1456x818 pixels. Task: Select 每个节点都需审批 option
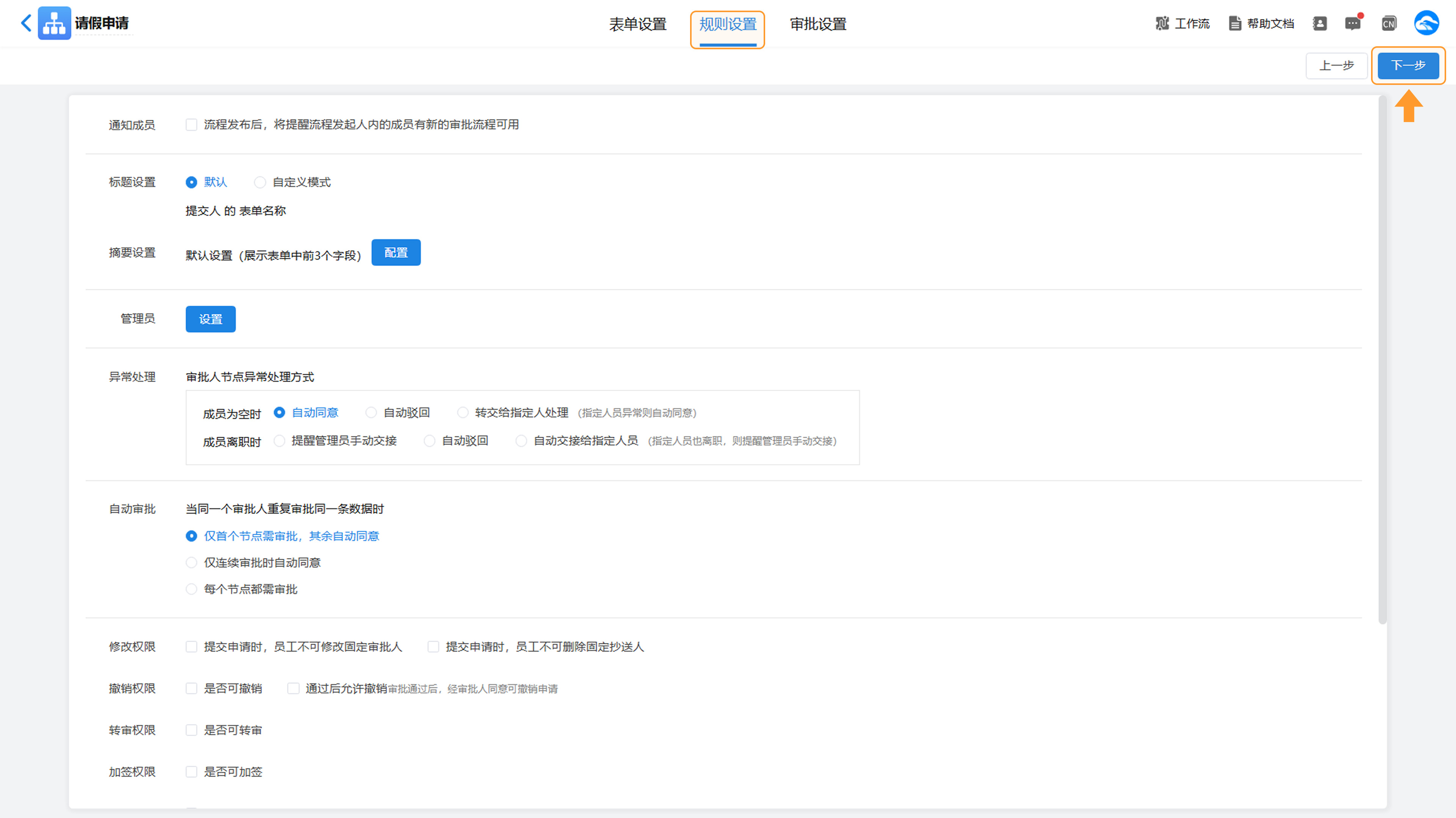(x=191, y=589)
